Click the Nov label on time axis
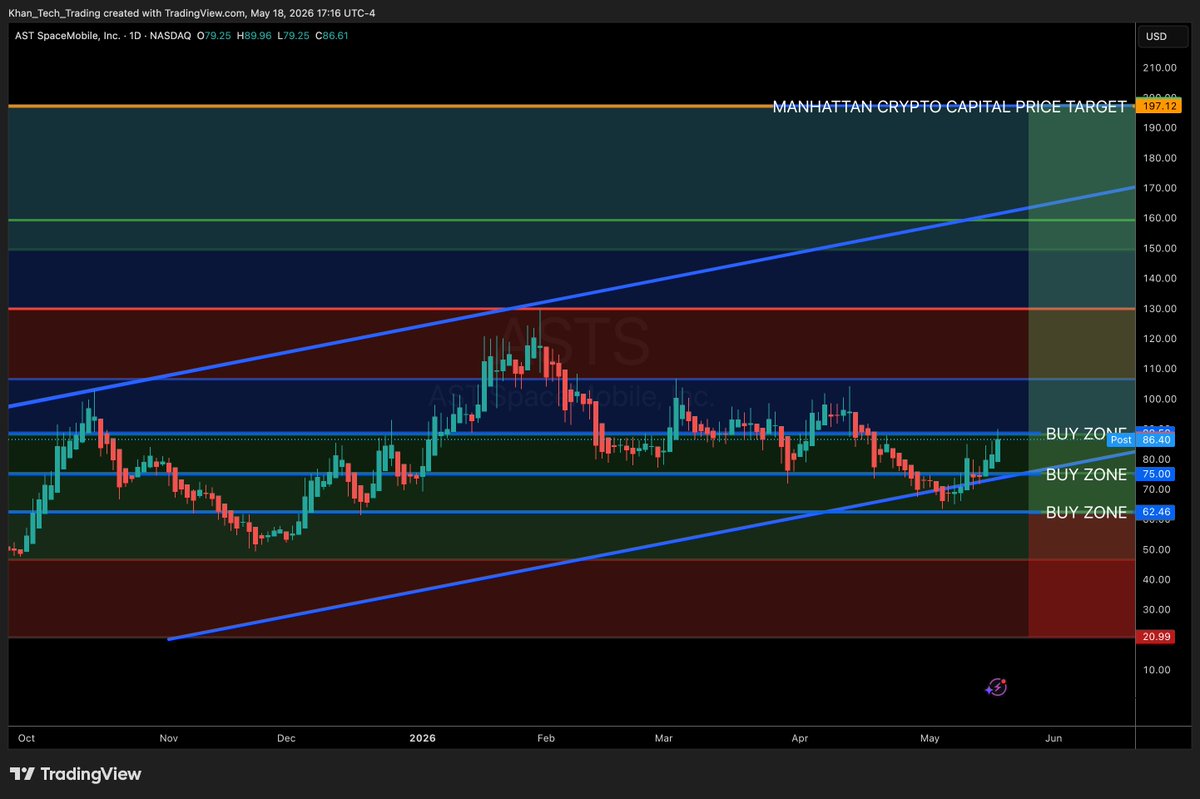This screenshot has height=799, width=1200. [x=168, y=738]
